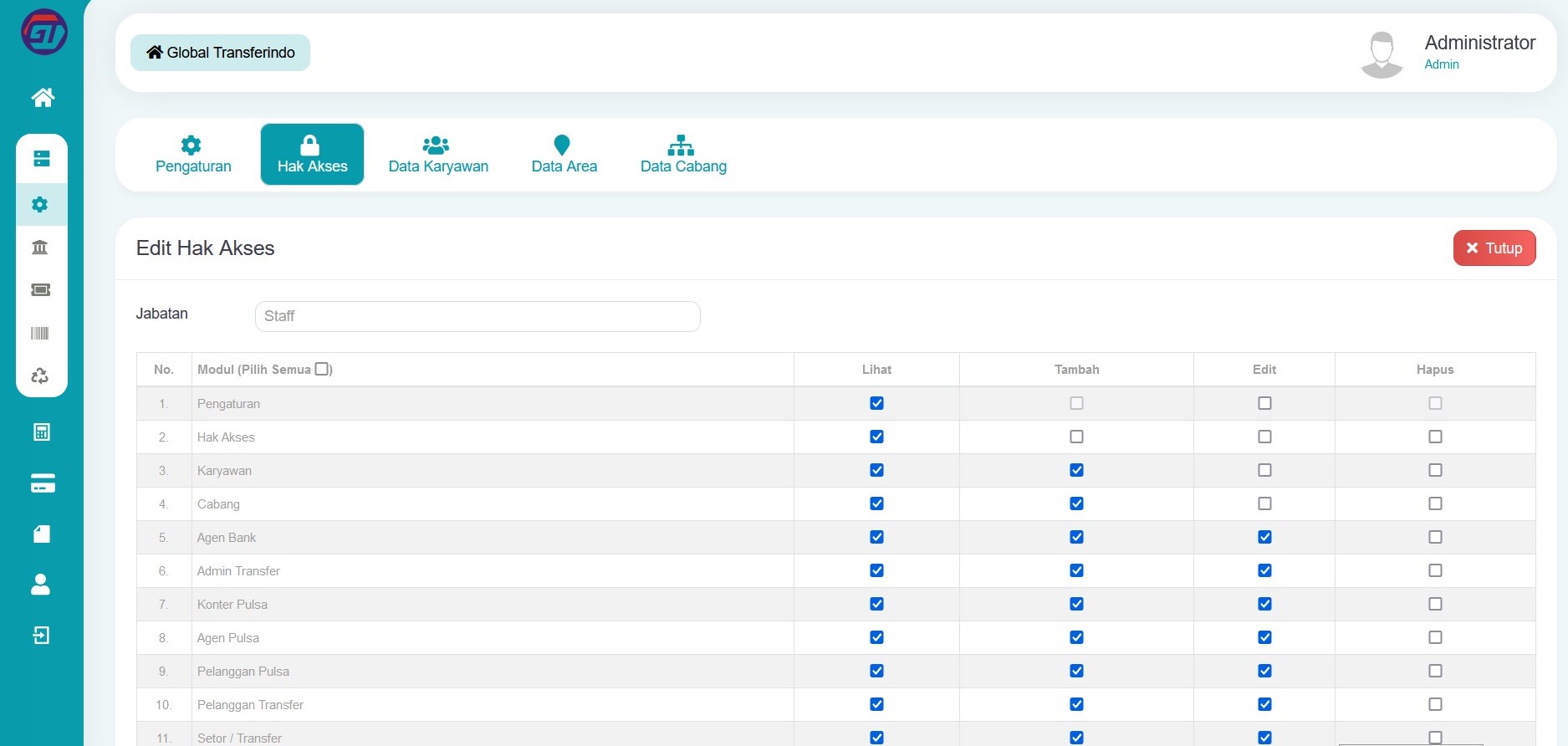Image resolution: width=1568 pixels, height=746 pixels.
Task: Uncheck Lihat for Pengaturan
Action: [x=876, y=403]
